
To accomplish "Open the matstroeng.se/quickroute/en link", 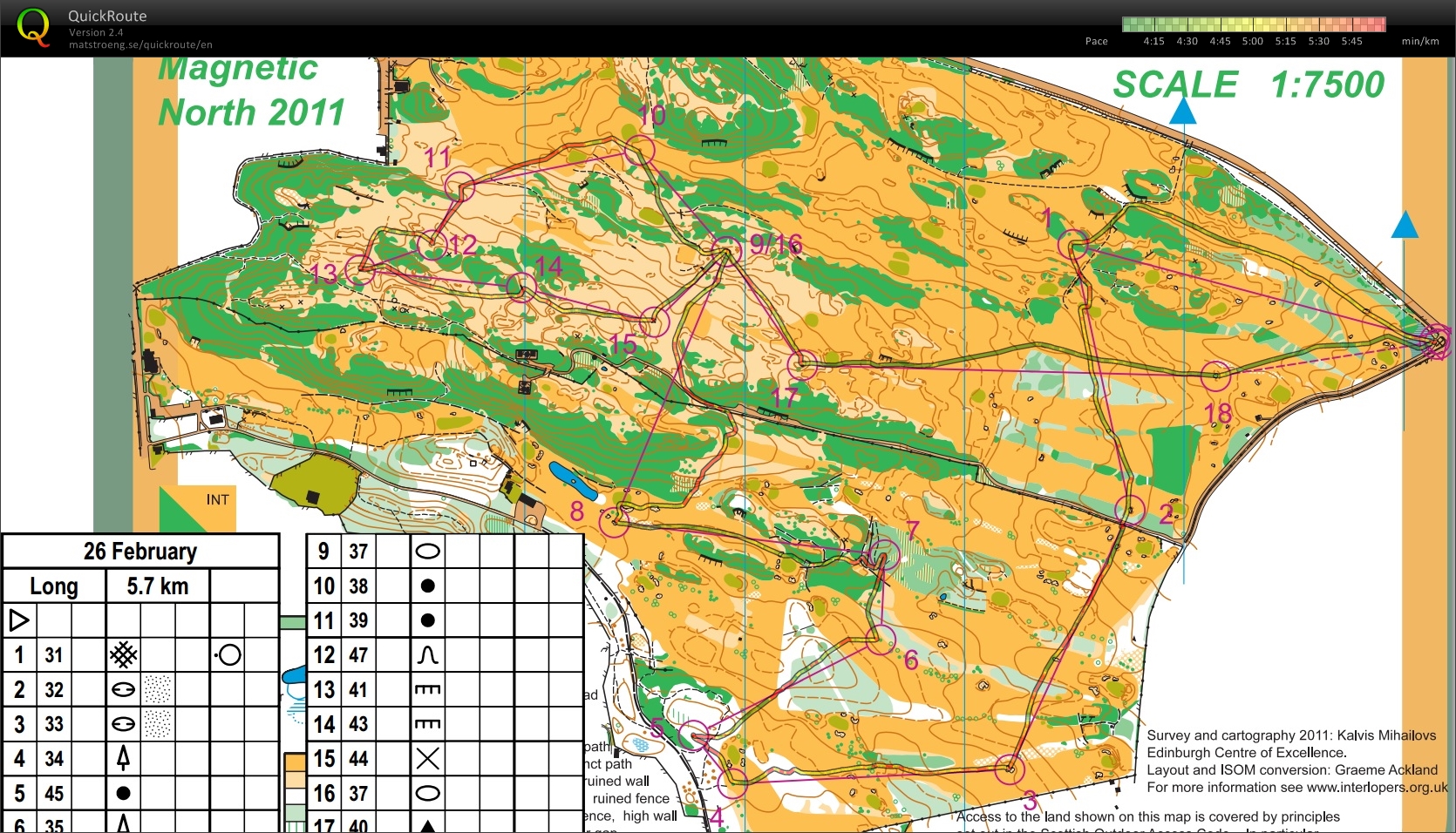I will [140, 44].
